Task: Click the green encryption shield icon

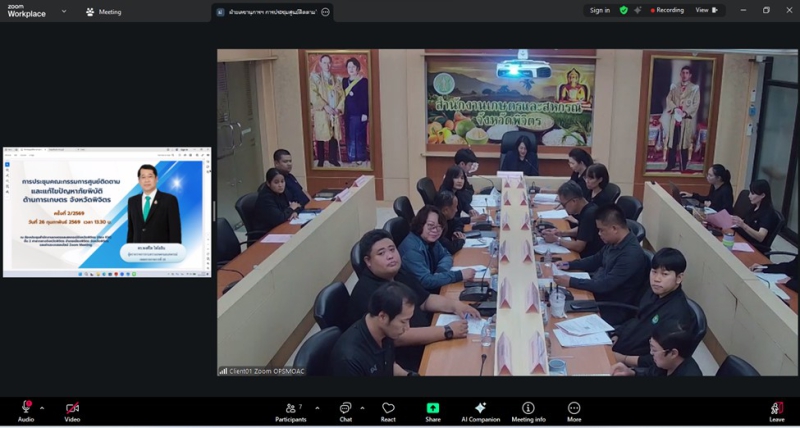Action: tap(624, 10)
